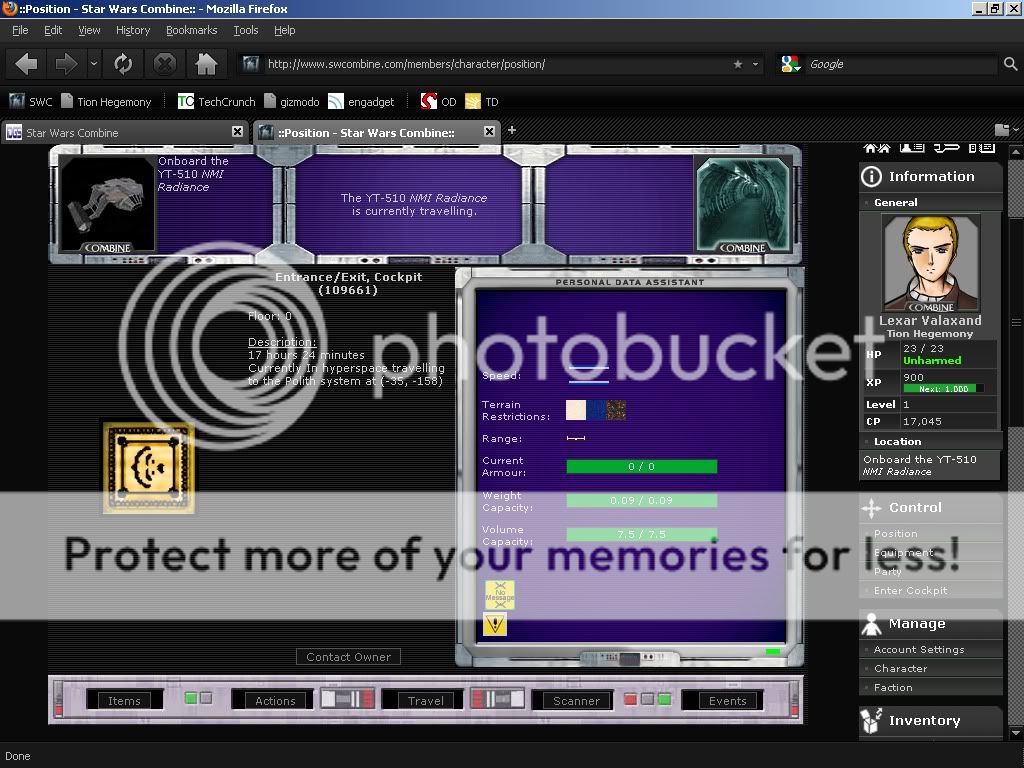Click the Current Armour green bar
1024x768 pixels.
click(641, 466)
